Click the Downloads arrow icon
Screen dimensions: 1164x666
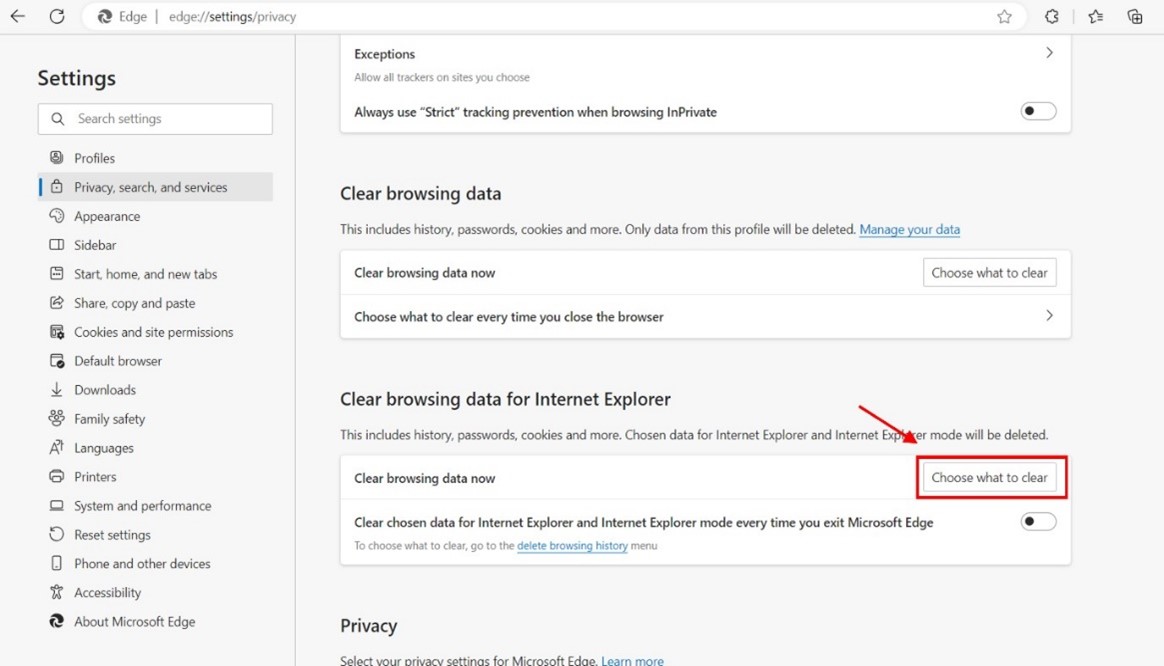pyautogui.click(x=56, y=390)
